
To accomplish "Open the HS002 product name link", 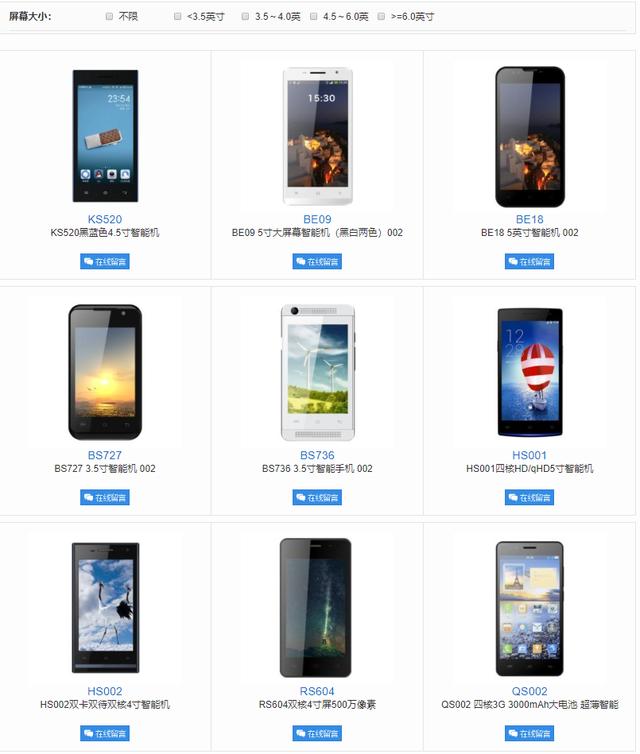I will tap(105, 691).
